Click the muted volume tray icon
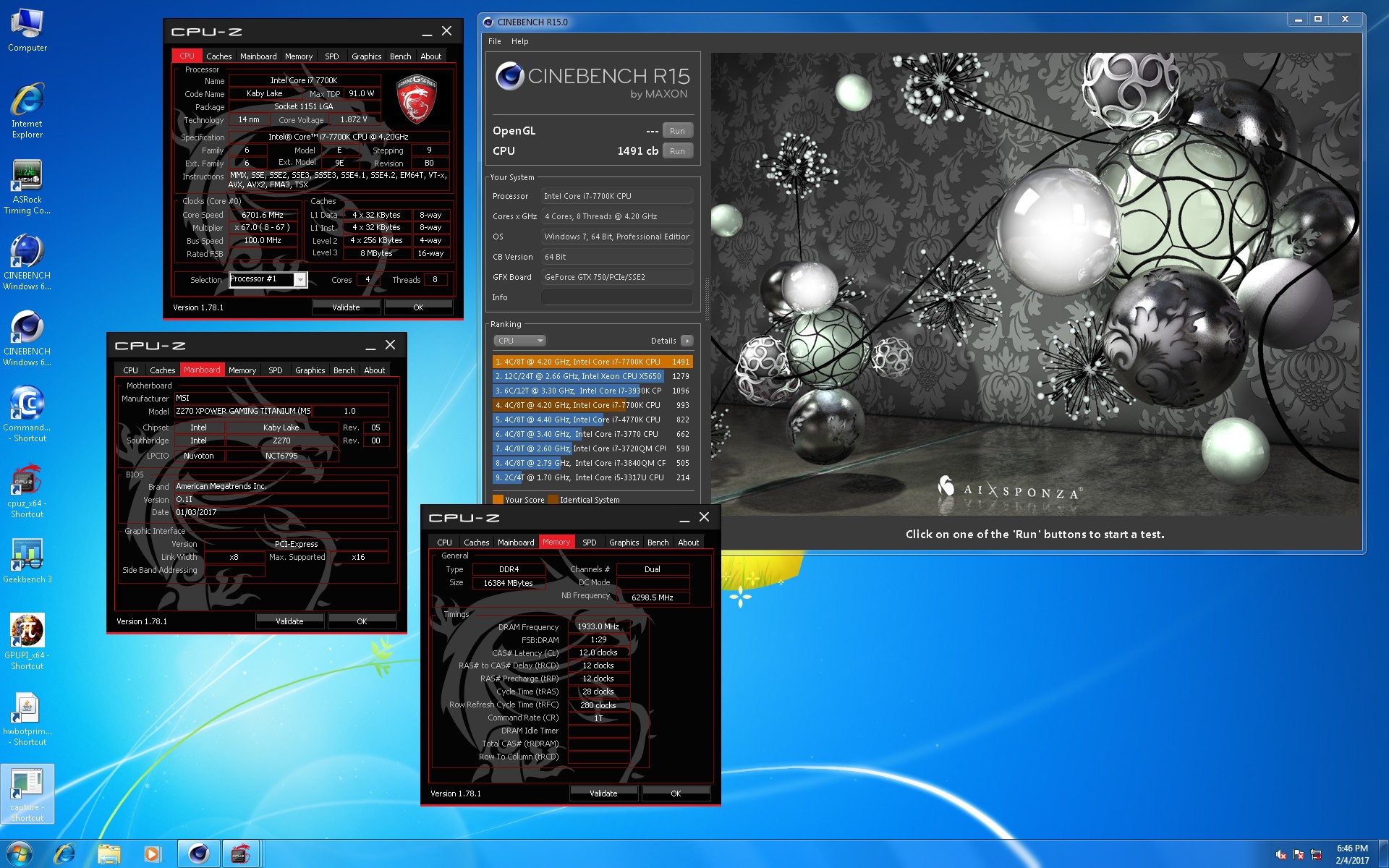 tap(1281, 855)
